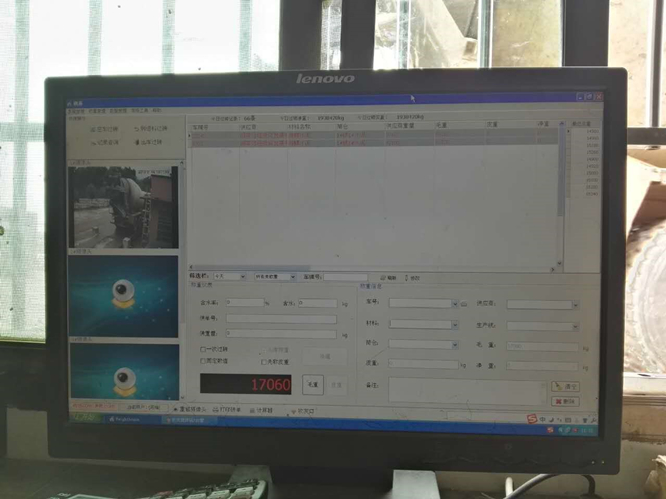Open the first menu in the menu bar
Screen dimensions: 666x499
click(74, 111)
